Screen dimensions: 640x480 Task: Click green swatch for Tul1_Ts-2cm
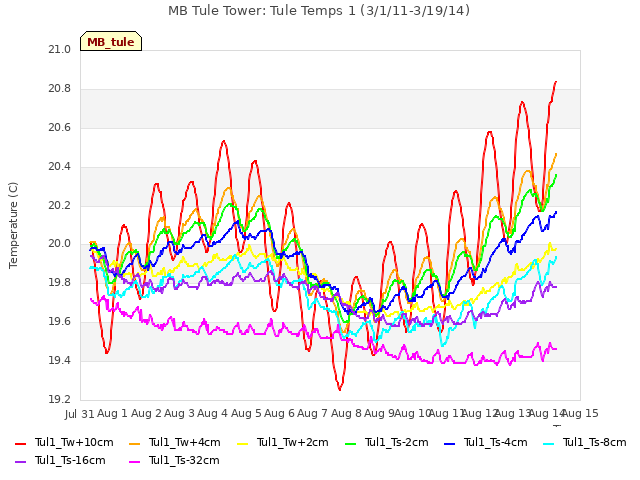pos(351,443)
